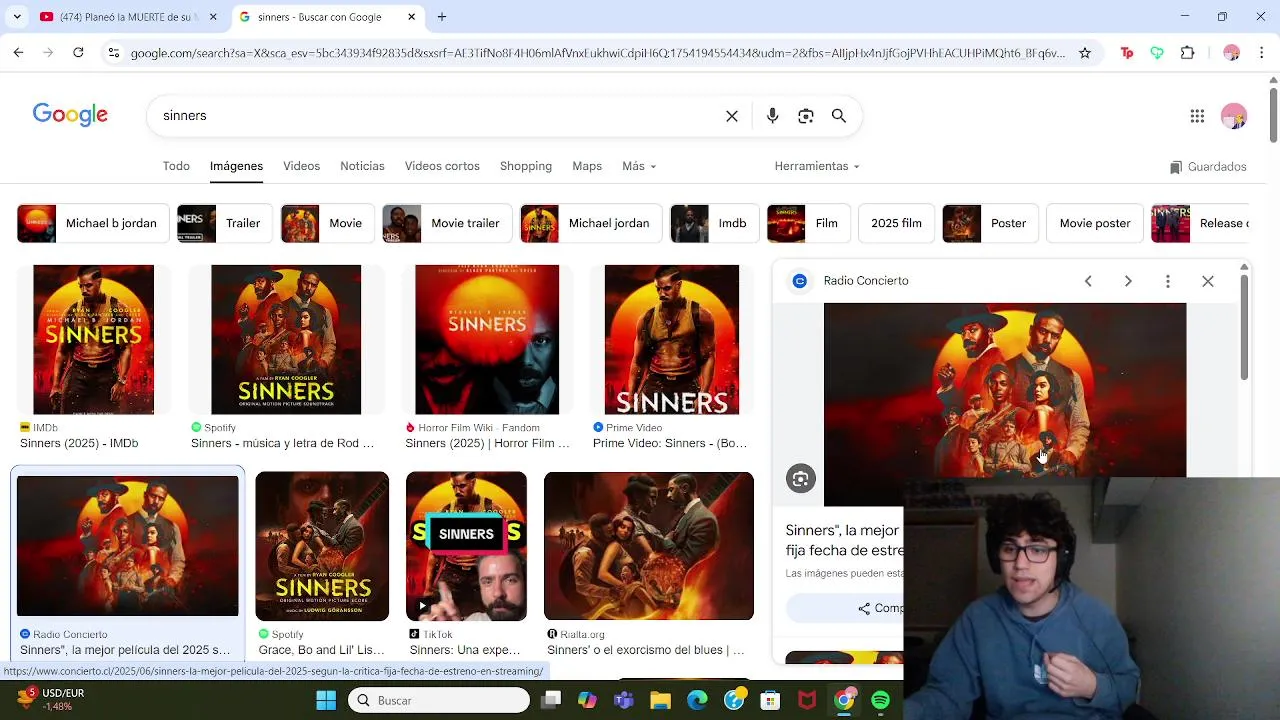
Task: Open Spotify Sinners soundtrack thumbnail
Action: click(286, 340)
